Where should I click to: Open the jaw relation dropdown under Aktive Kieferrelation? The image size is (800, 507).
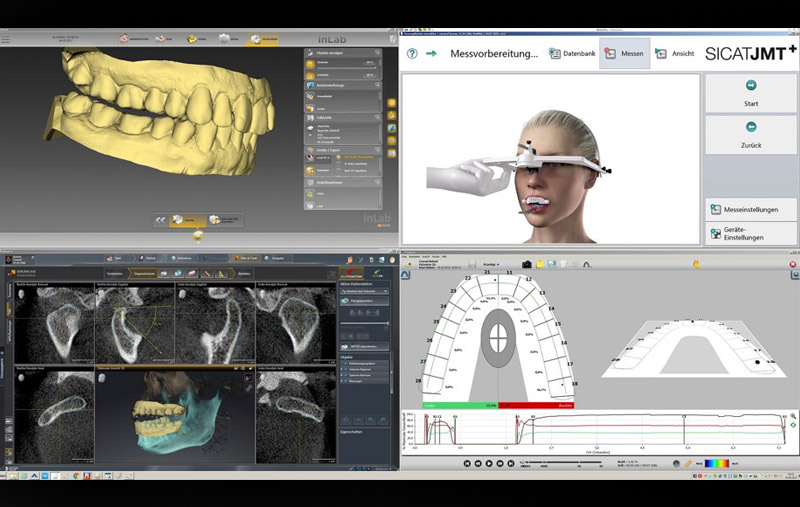click(364, 291)
